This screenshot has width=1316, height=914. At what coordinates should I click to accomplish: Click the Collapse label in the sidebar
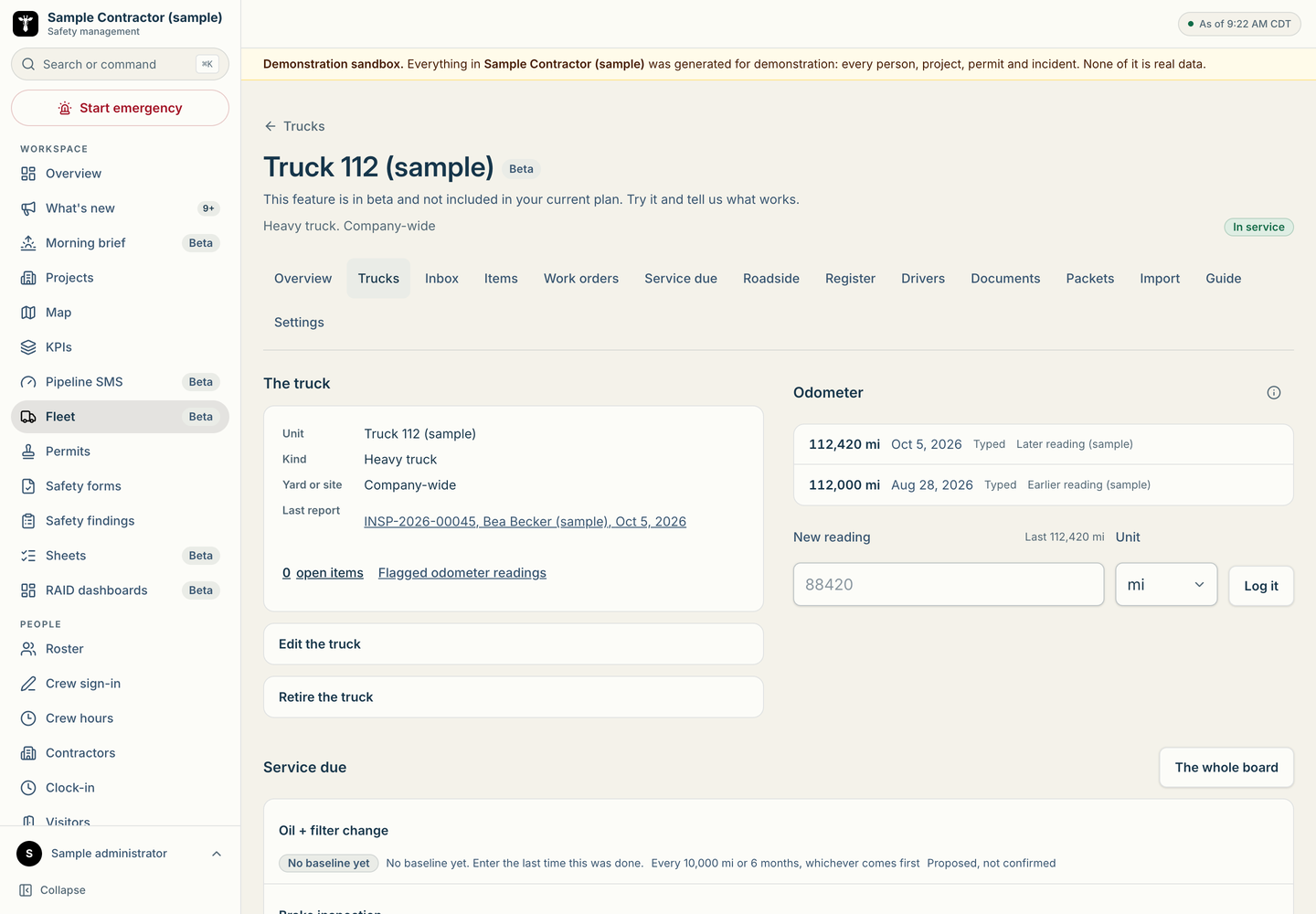tap(63, 890)
